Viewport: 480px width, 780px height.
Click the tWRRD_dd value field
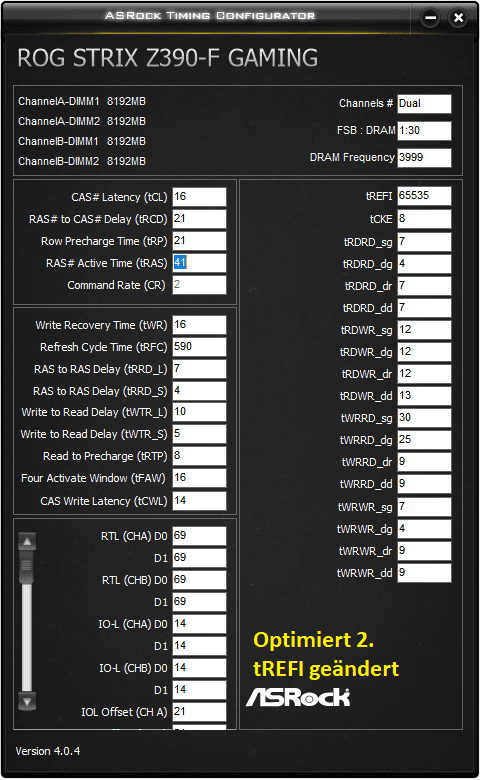[x=424, y=484]
